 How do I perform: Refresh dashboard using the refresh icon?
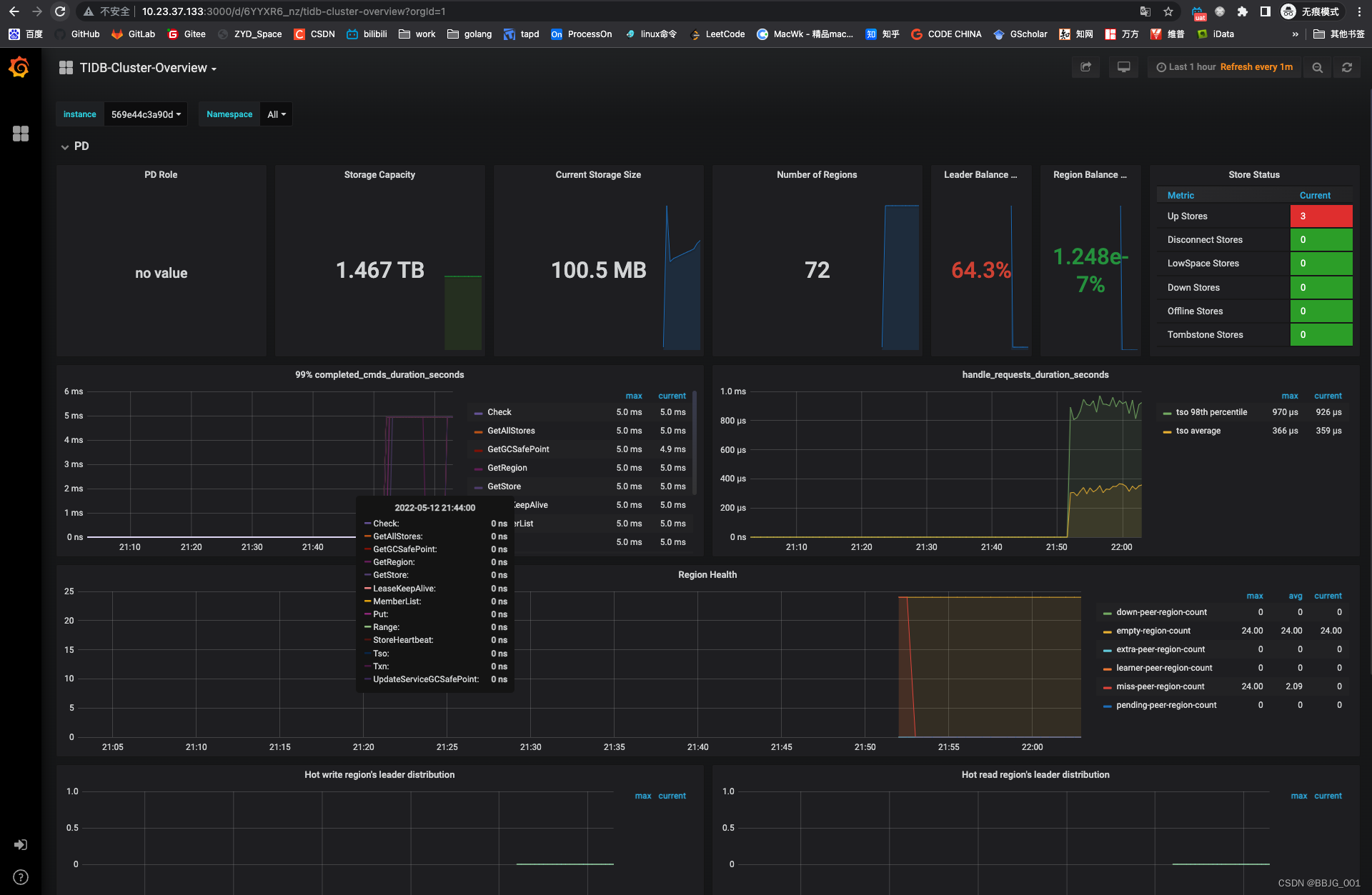(x=1346, y=66)
